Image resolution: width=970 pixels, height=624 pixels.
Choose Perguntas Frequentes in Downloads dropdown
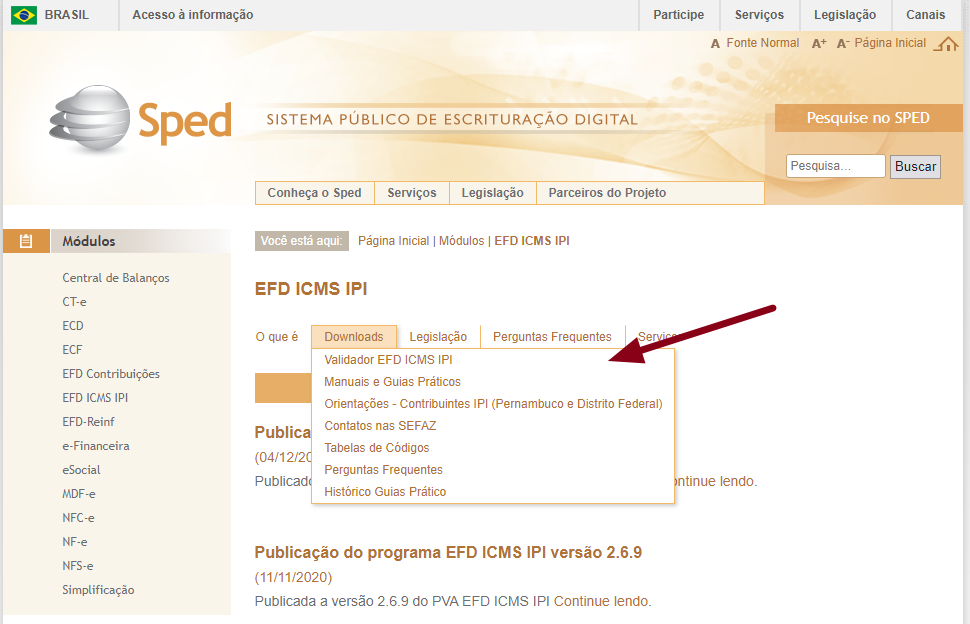click(x=383, y=469)
